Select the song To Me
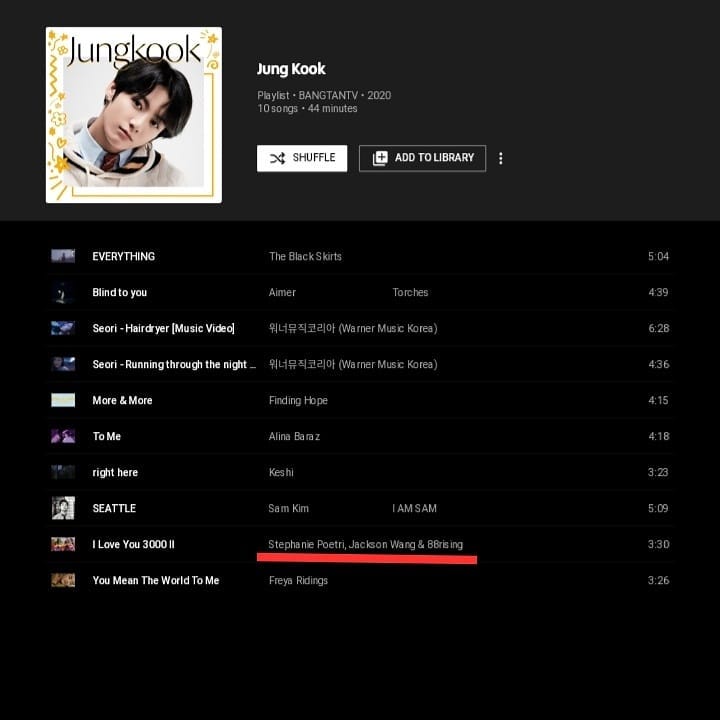Viewport: 720px width, 720px height. [x=107, y=436]
